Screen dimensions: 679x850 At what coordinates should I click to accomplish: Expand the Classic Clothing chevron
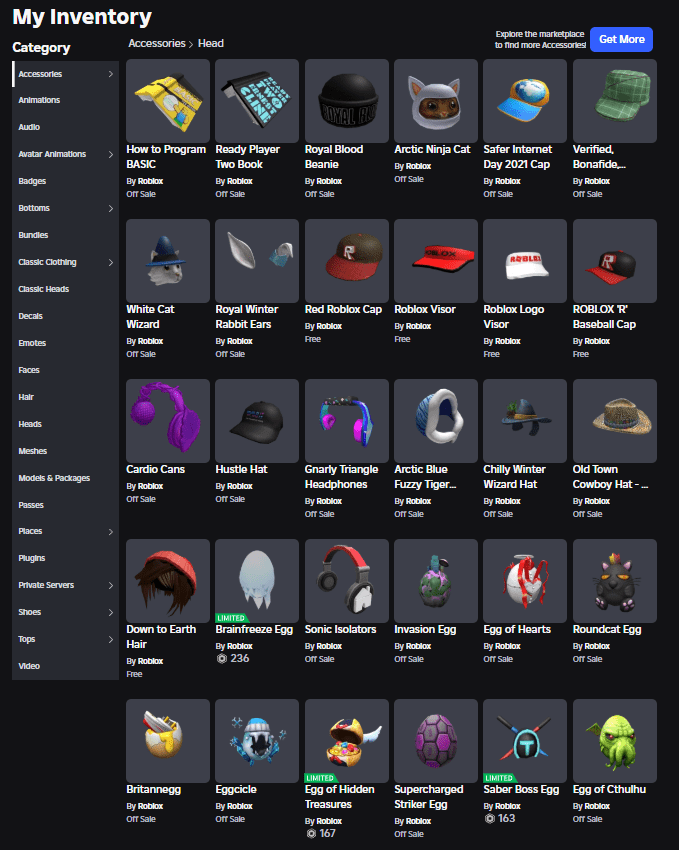[x=111, y=262]
